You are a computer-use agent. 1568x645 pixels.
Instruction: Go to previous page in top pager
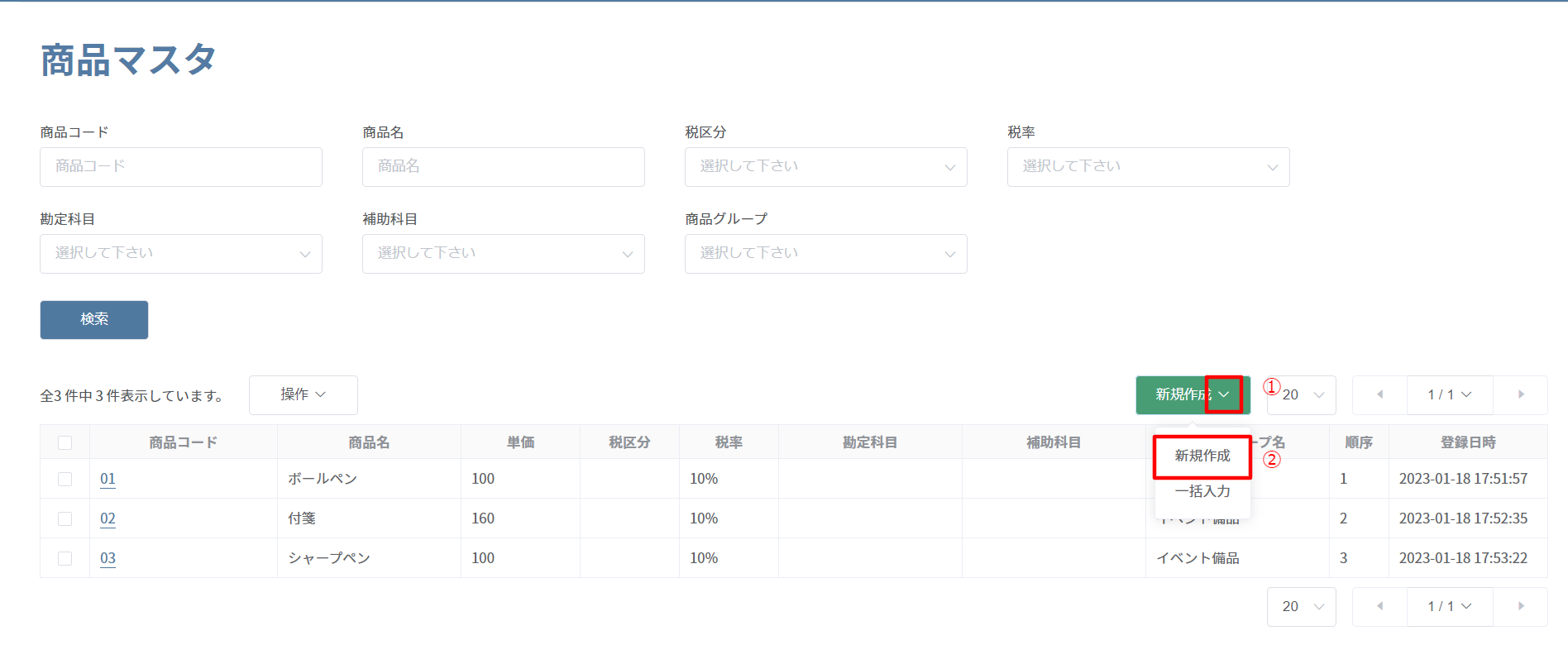tap(1379, 395)
